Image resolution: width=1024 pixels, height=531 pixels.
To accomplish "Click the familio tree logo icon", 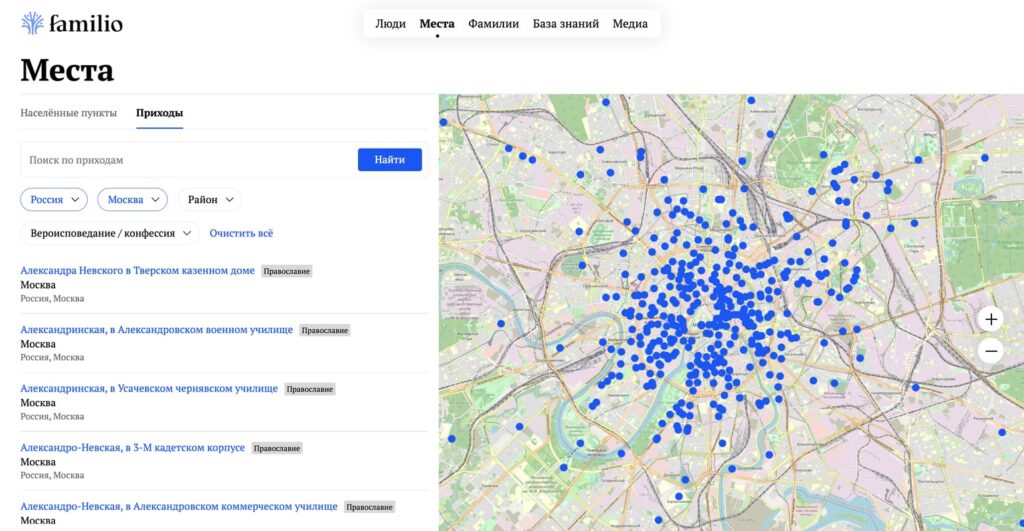I will click(x=32, y=23).
